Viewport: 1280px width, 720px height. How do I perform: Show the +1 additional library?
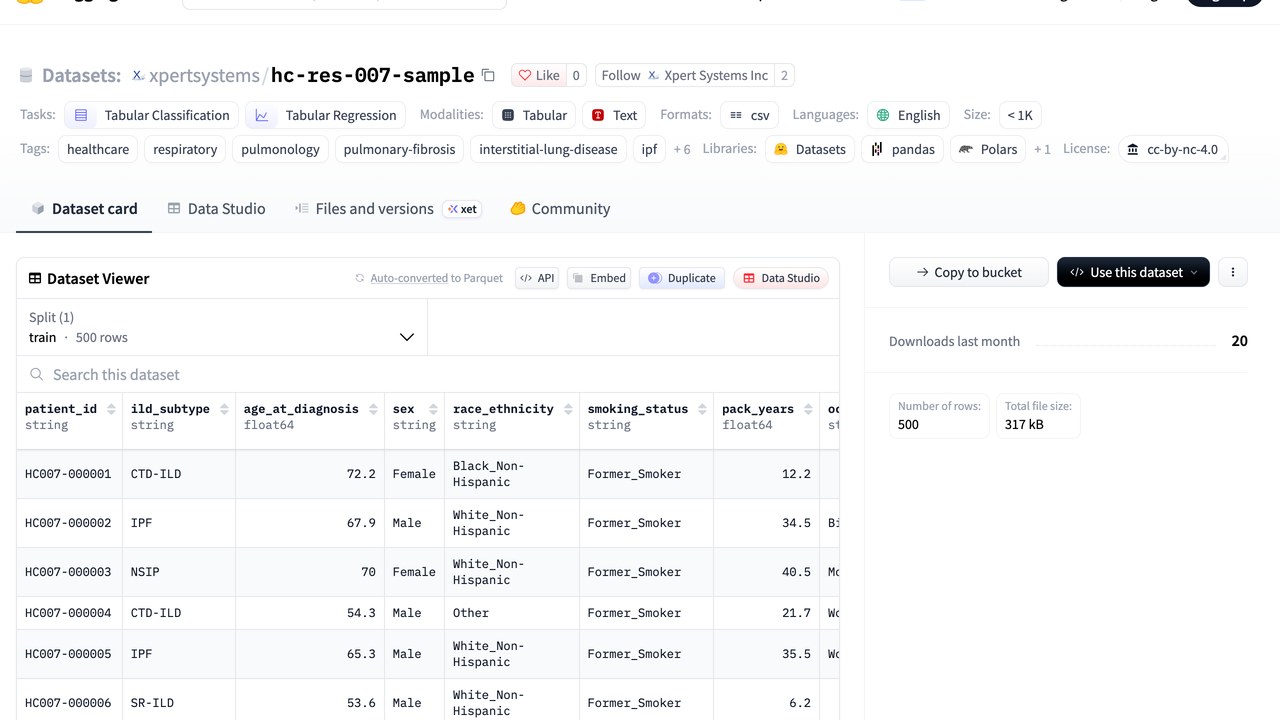[x=1042, y=149]
